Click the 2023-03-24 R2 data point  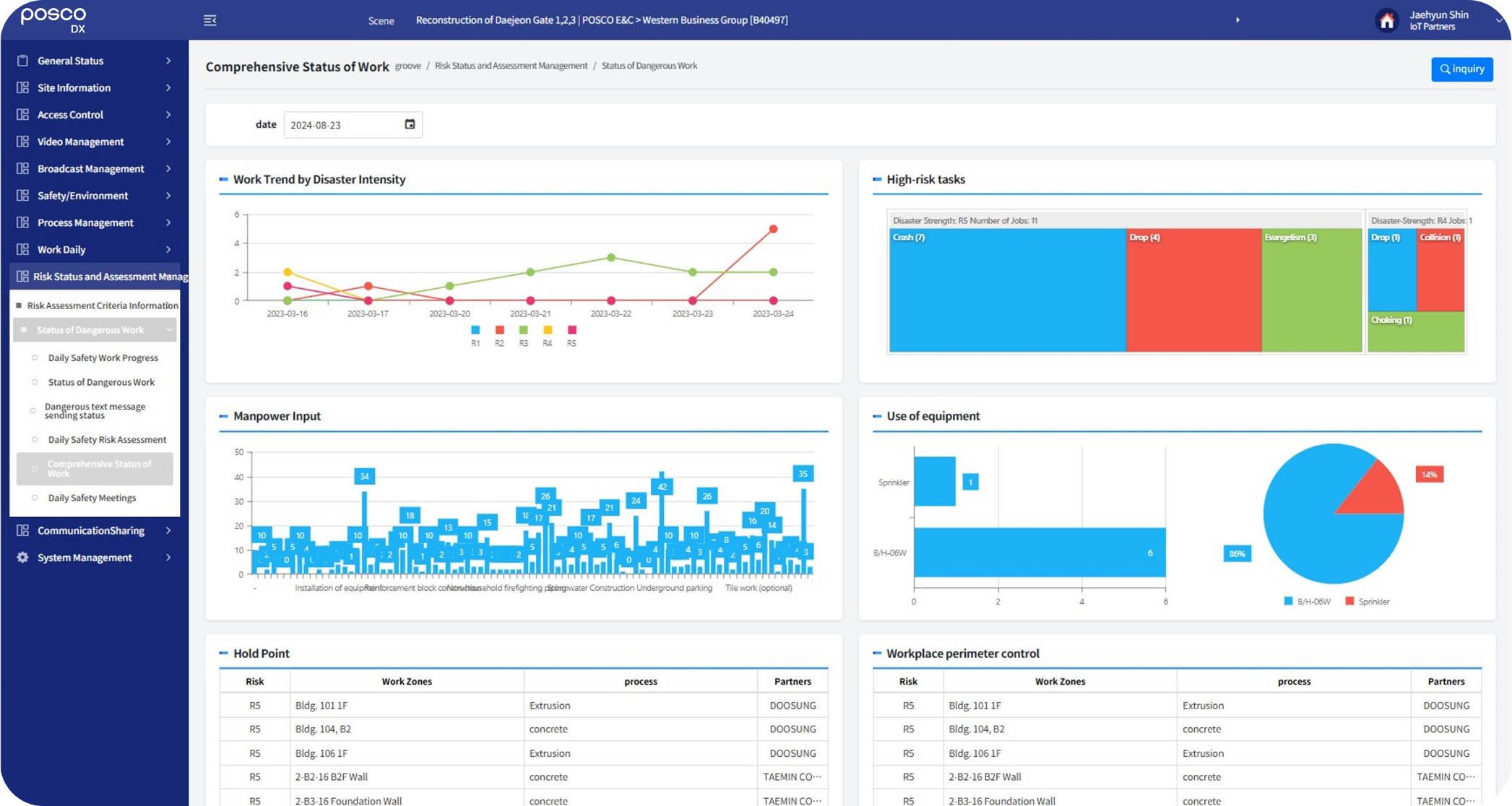(x=773, y=229)
